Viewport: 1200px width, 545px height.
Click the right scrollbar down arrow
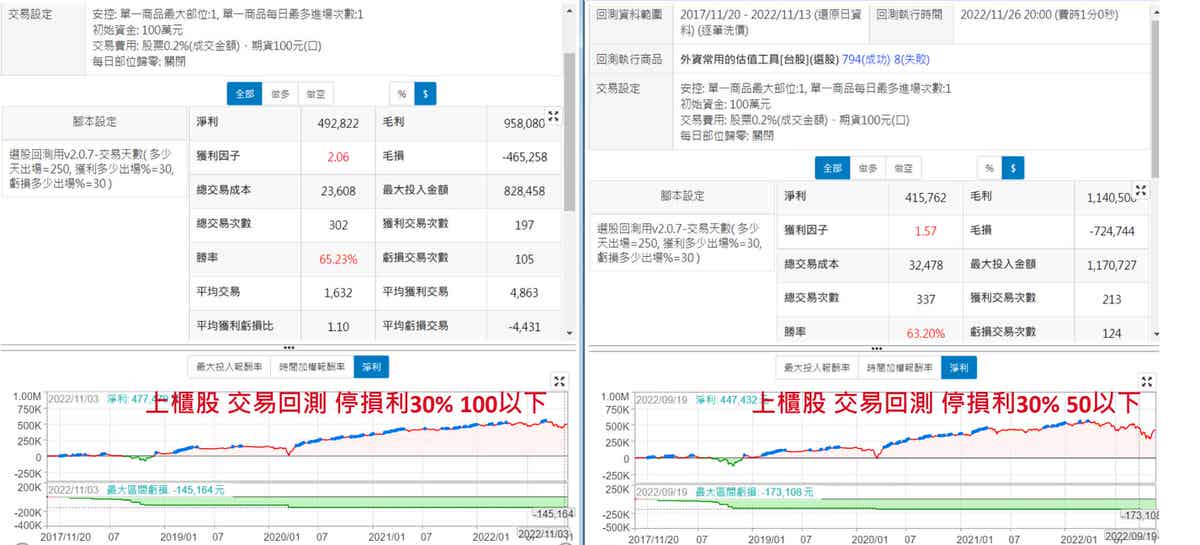pos(1156,333)
